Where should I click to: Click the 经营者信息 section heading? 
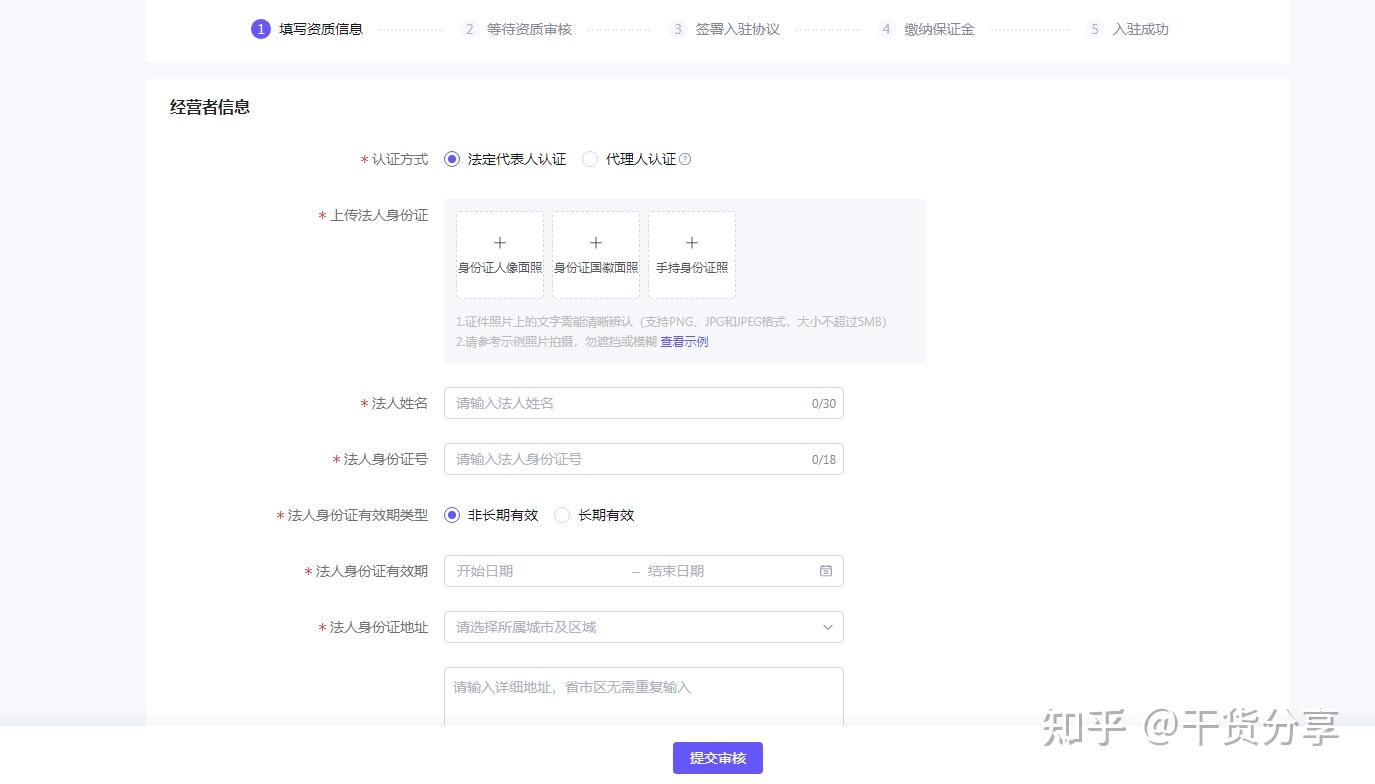pyautogui.click(x=210, y=107)
